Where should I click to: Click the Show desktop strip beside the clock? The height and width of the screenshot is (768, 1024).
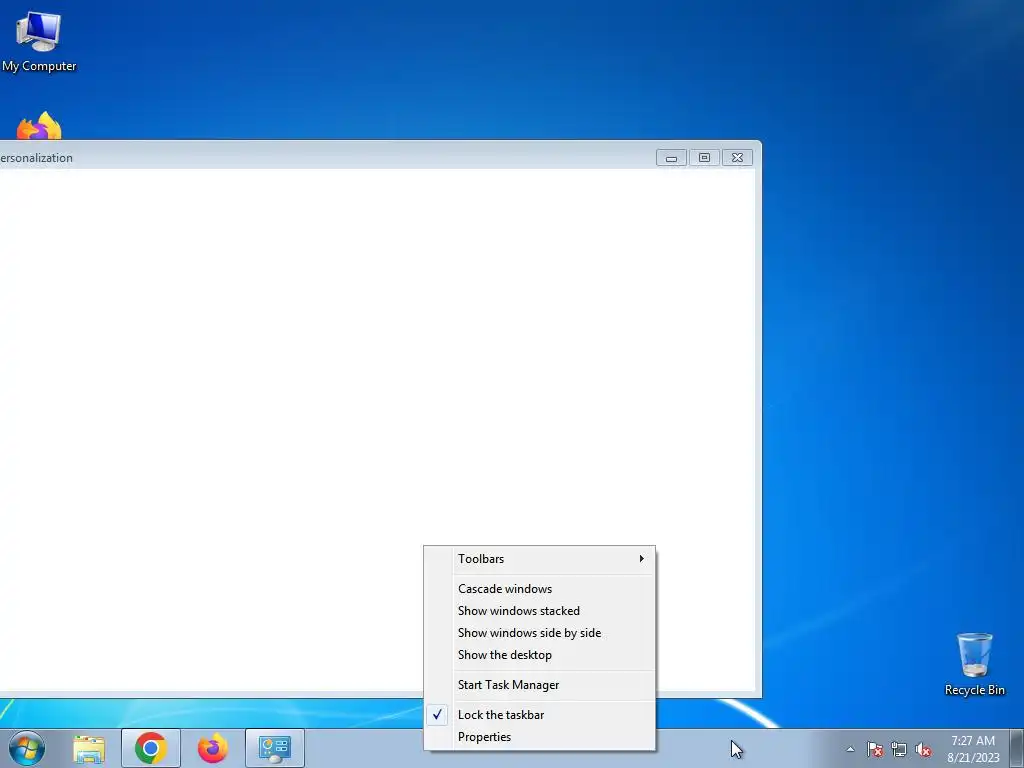point(1017,749)
